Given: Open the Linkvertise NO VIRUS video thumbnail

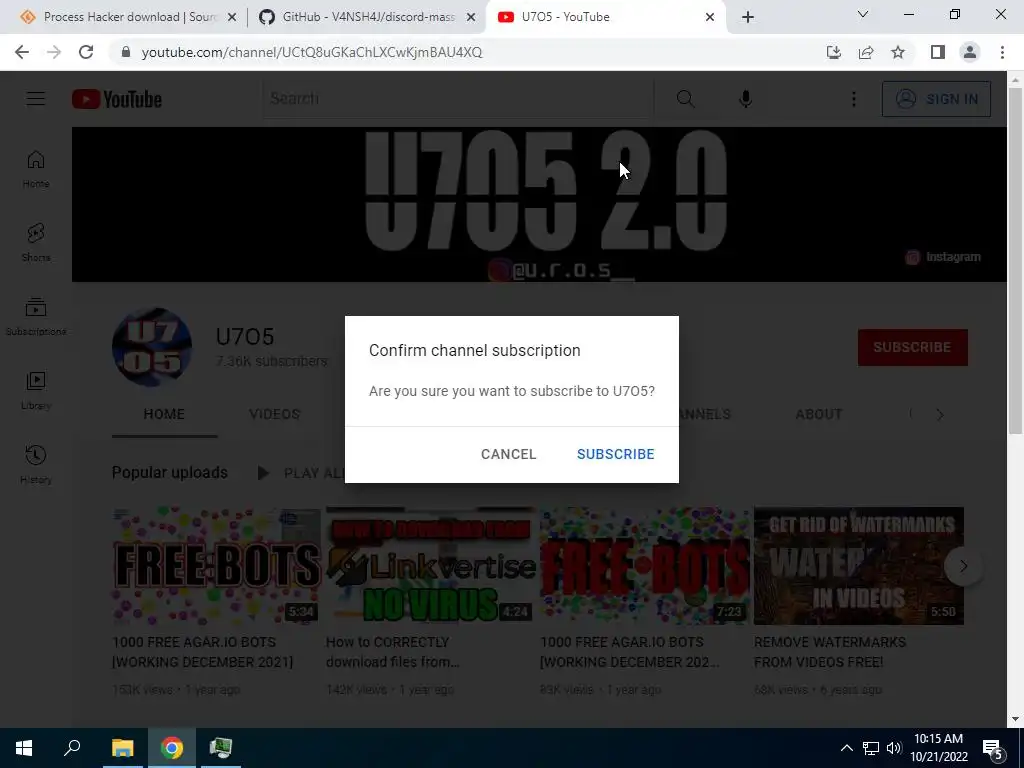Looking at the screenshot, I should point(430,566).
